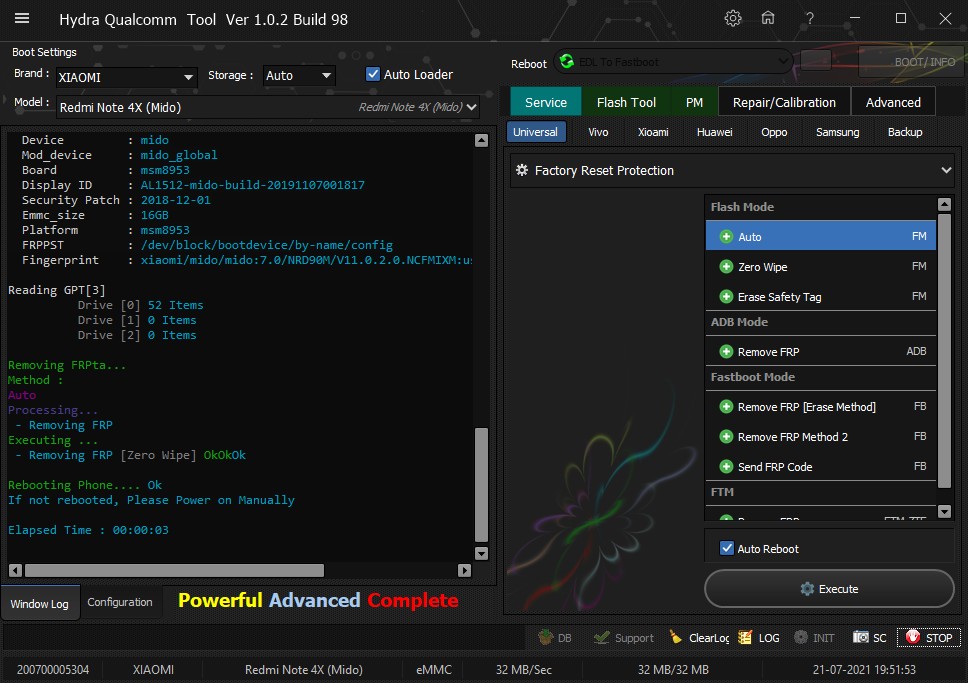Click the red STOP button
Viewport: 968px width, 683px height.
pos(928,637)
